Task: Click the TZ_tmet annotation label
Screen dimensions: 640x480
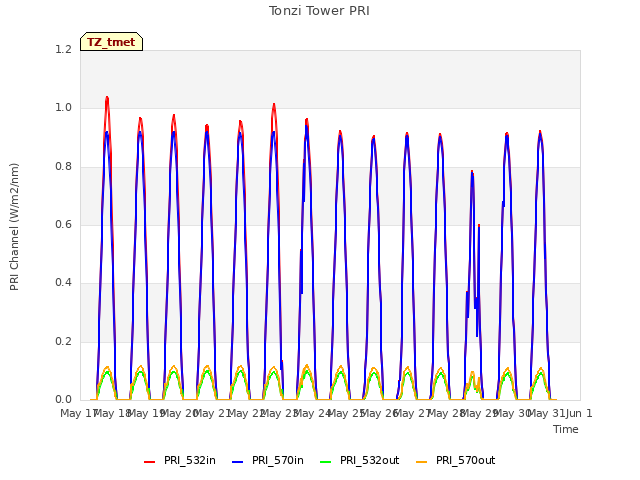Action: pos(111,42)
